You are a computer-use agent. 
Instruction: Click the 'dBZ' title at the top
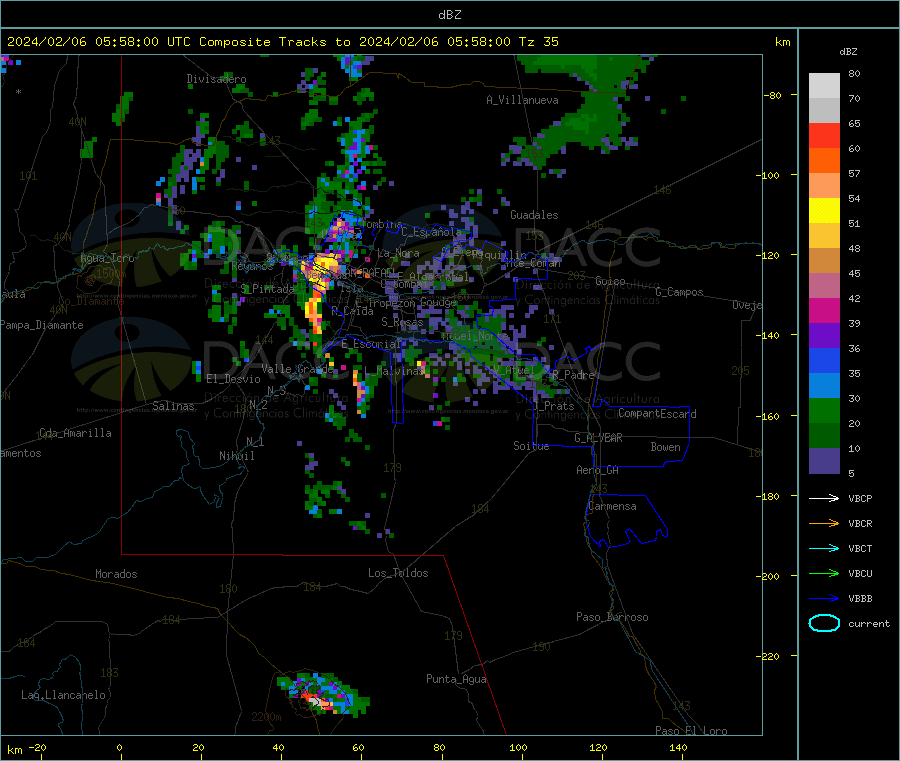click(x=449, y=15)
